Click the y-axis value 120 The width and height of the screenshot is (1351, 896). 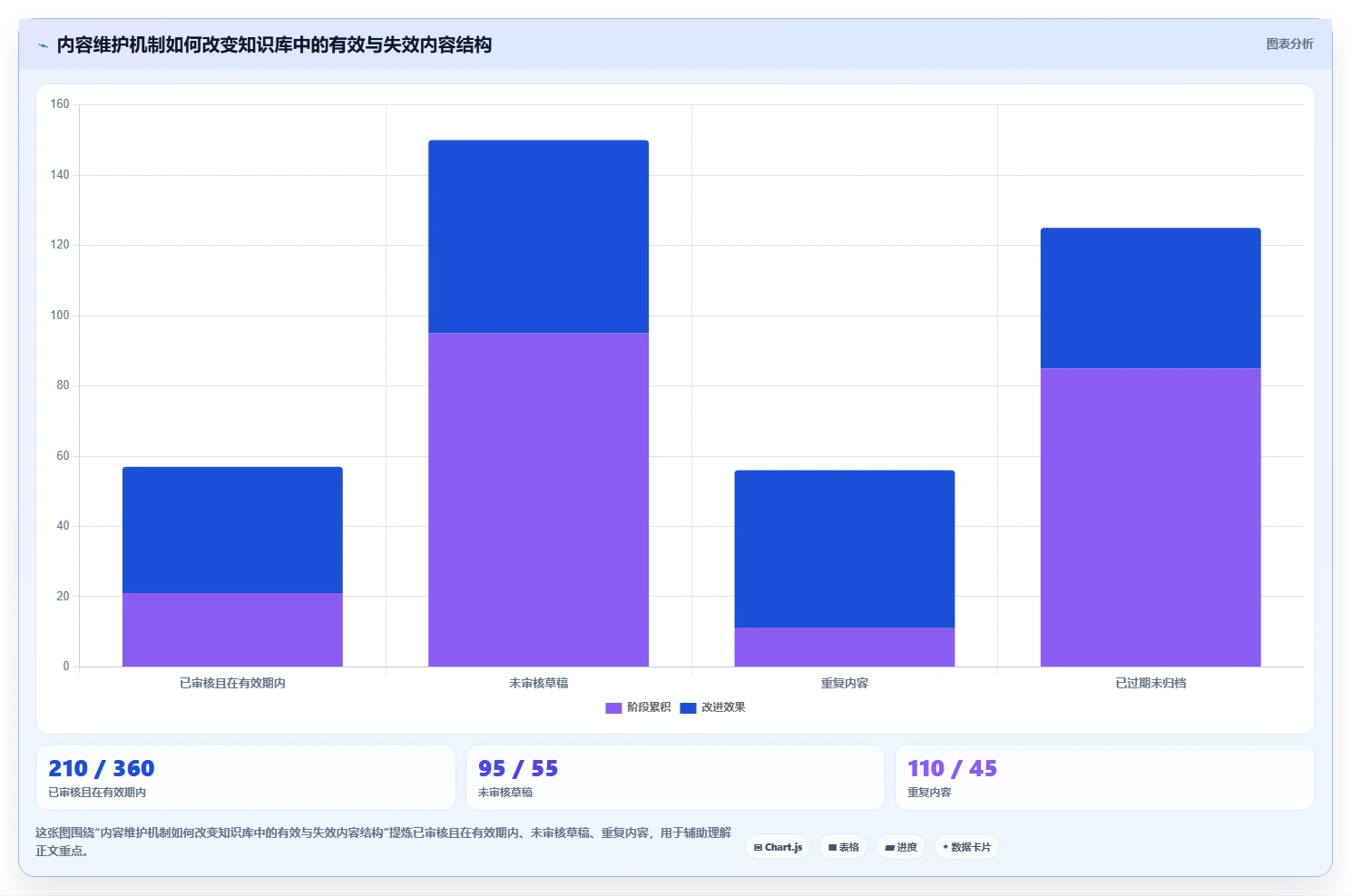pos(60,245)
